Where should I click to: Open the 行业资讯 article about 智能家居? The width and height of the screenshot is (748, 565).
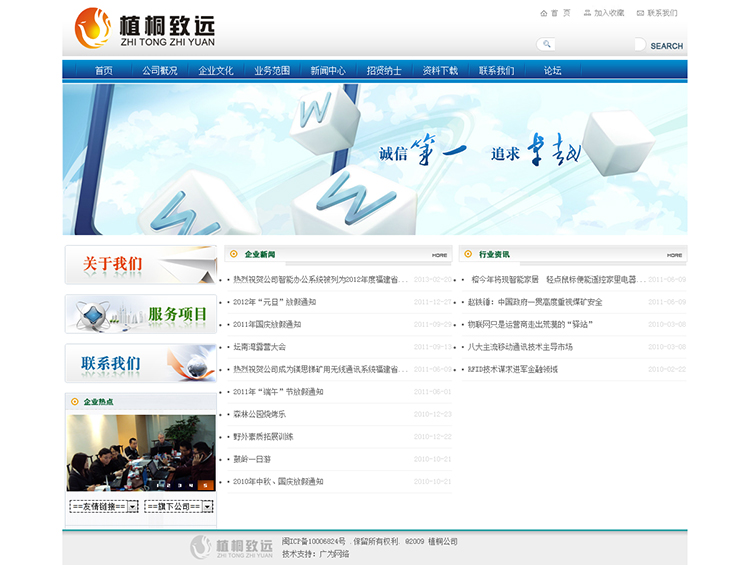point(557,280)
